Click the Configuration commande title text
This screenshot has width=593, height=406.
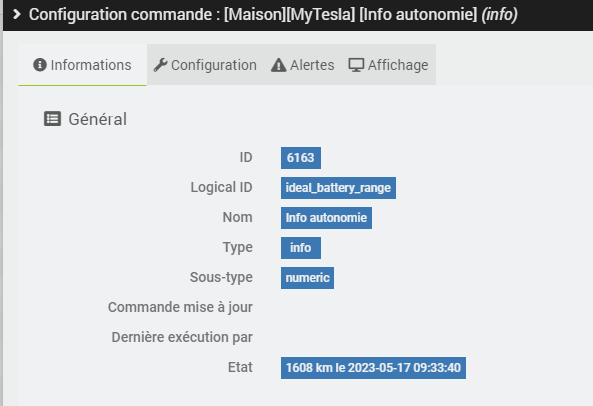pyautogui.click(x=273, y=15)
